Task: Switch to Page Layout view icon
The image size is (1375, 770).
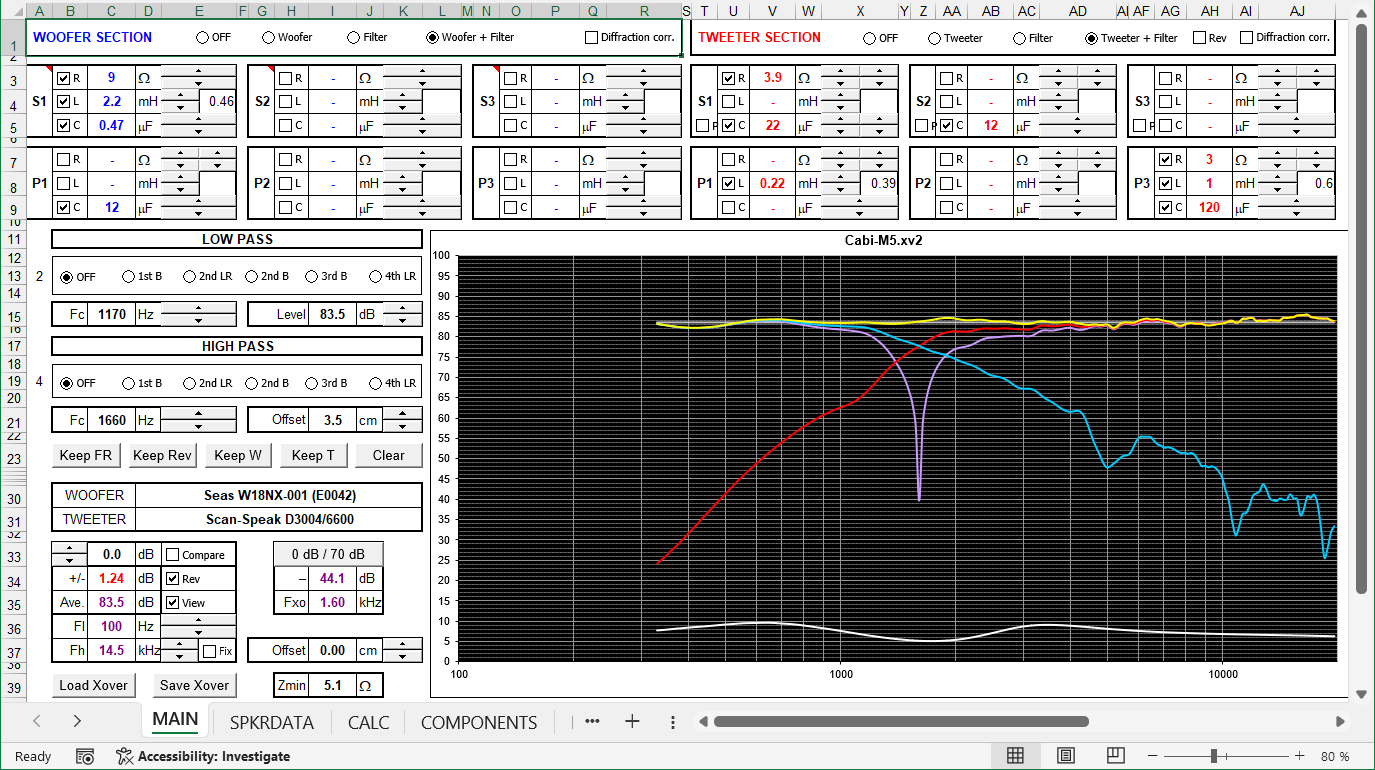Action: coord(1066,756)
